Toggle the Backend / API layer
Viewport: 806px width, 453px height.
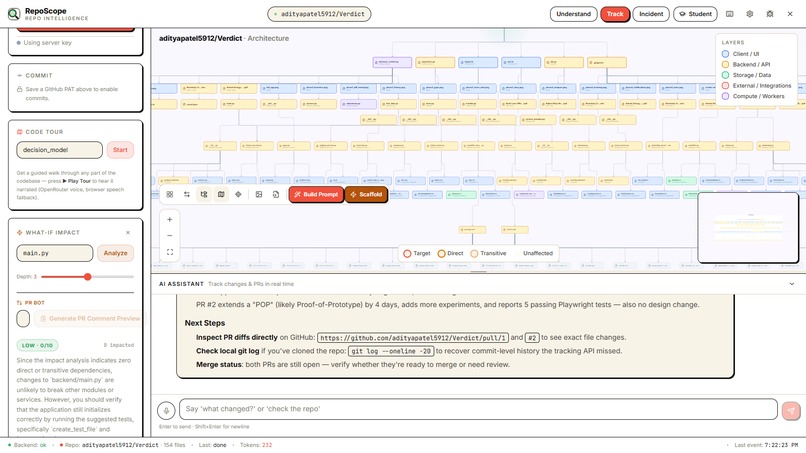pos(725,64)
